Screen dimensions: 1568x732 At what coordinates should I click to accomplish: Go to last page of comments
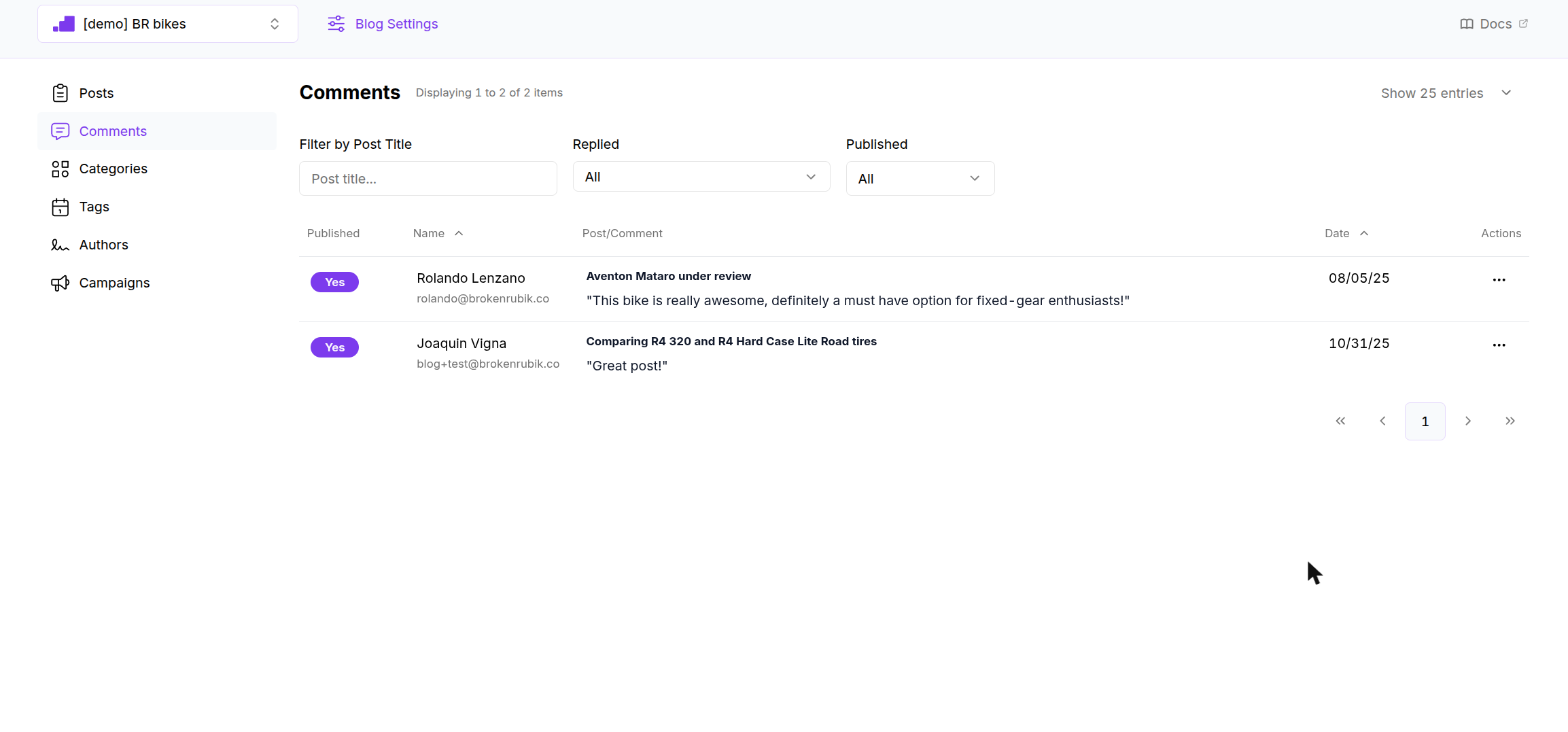pyautogui.click(x=1509, y=421)
